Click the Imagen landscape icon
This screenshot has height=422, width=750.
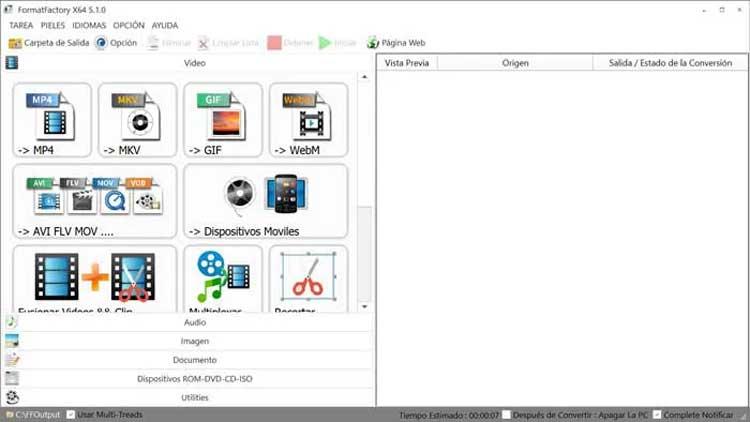click(x=11, y=341)
